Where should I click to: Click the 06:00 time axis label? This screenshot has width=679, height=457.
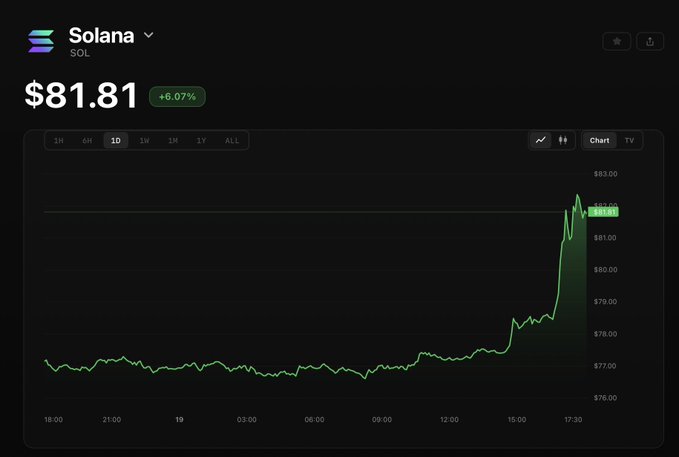coord(314,420)
